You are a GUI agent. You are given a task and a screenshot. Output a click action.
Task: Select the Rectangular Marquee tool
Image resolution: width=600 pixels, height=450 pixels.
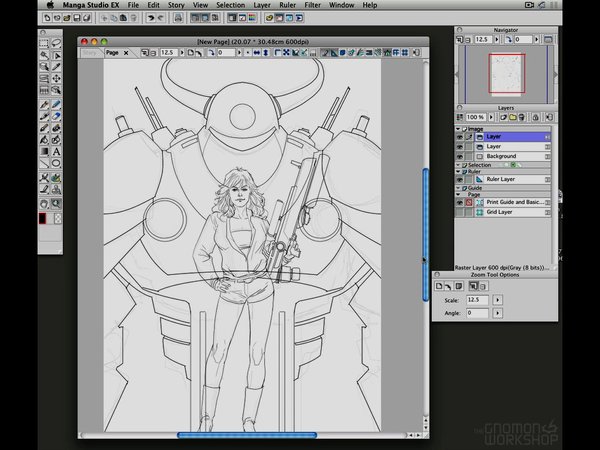pos(44,43)
